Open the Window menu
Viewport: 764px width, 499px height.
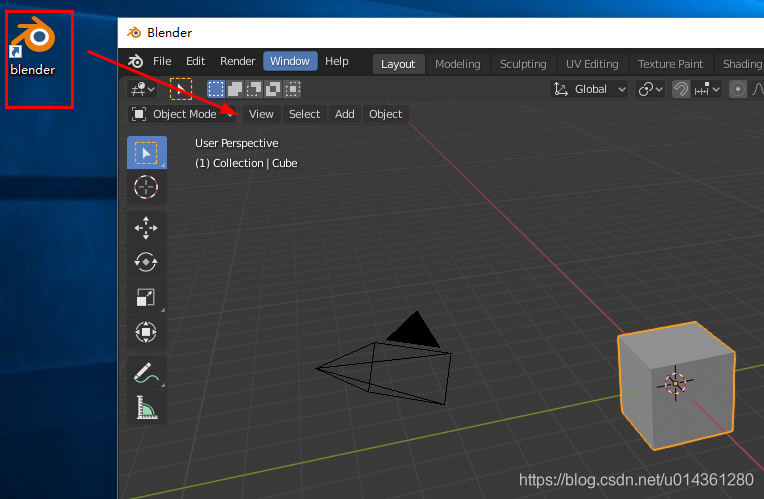[290, 61]
